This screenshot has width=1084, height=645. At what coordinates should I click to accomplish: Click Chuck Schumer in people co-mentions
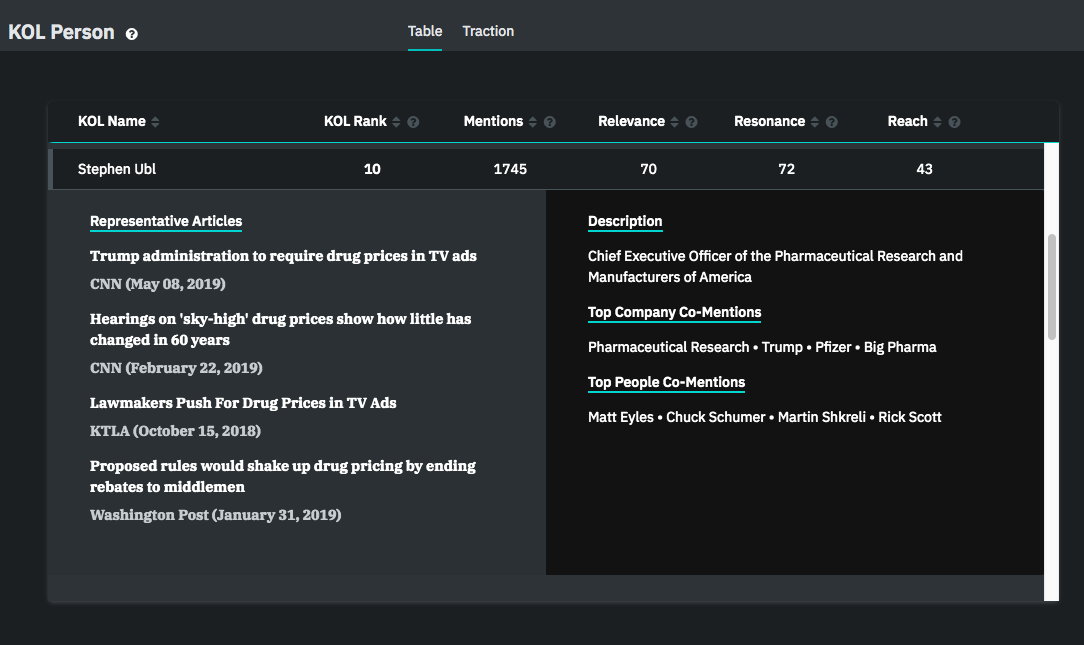[716, 417]
